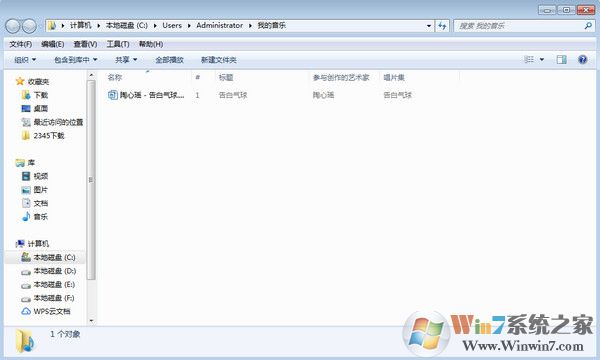The image size is (600, 360).
Task: Minimize the Explorer window
Action: coord(547,10)
